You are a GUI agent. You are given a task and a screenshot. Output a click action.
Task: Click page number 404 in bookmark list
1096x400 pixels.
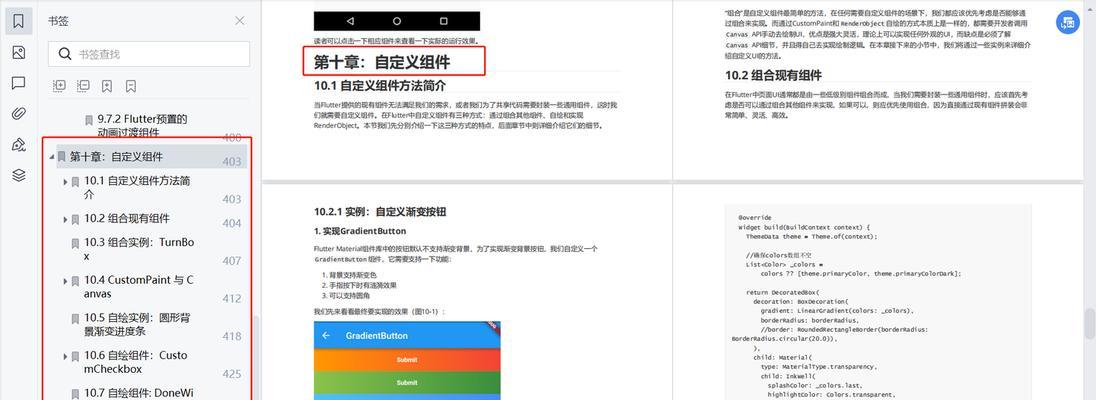(x=232, y=224)
